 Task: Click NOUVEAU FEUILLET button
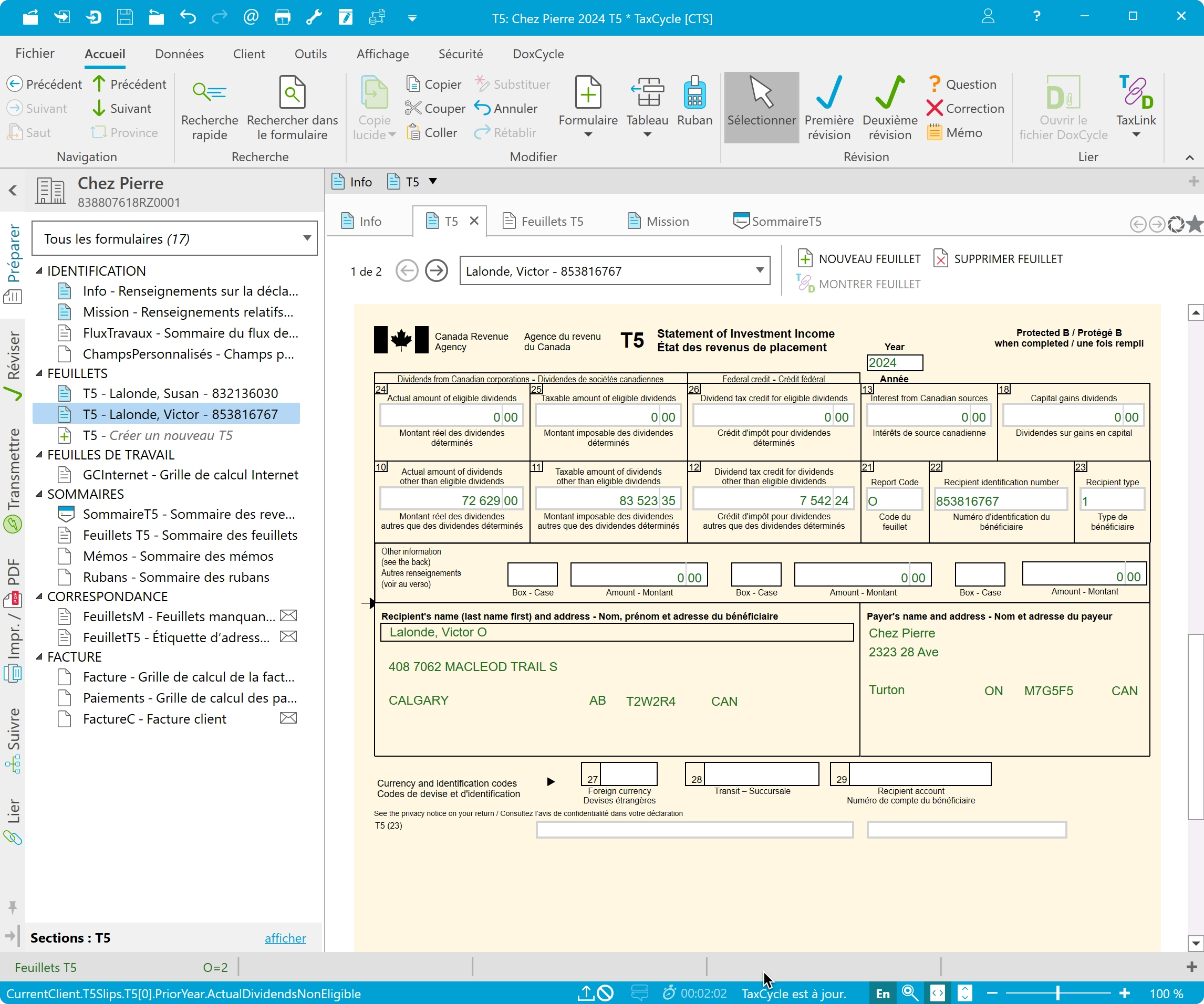point(859,258)
